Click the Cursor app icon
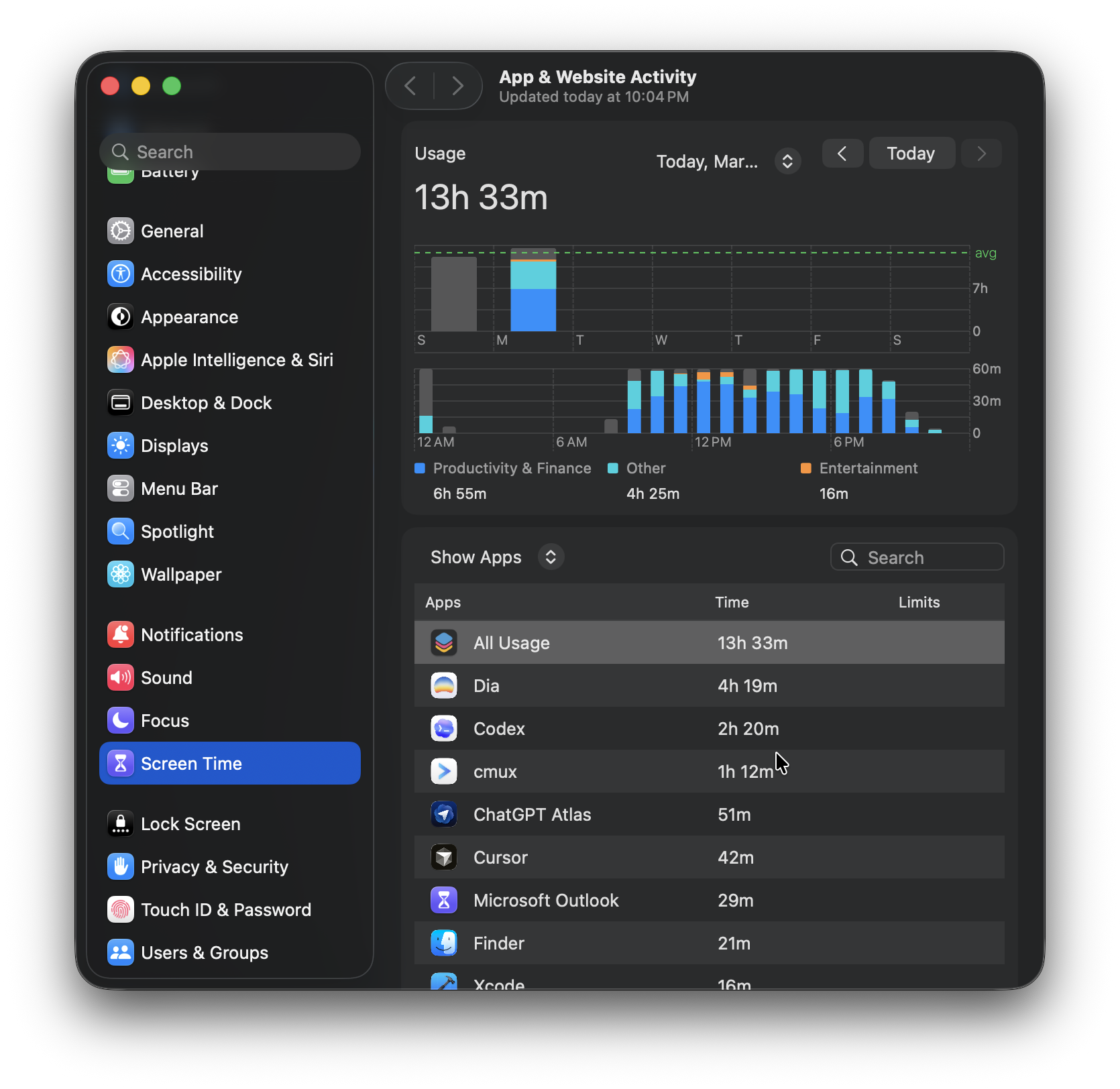 pos(443,858)
